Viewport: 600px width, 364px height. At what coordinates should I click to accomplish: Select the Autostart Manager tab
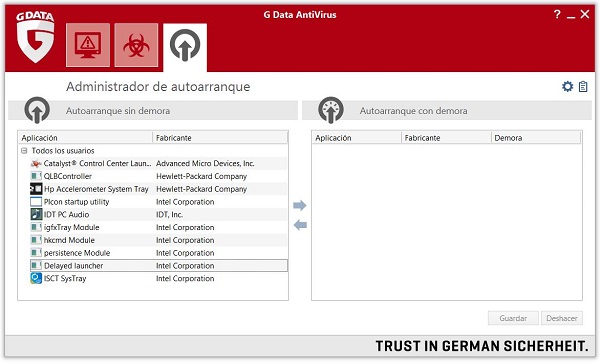click(x=185, y=47)
